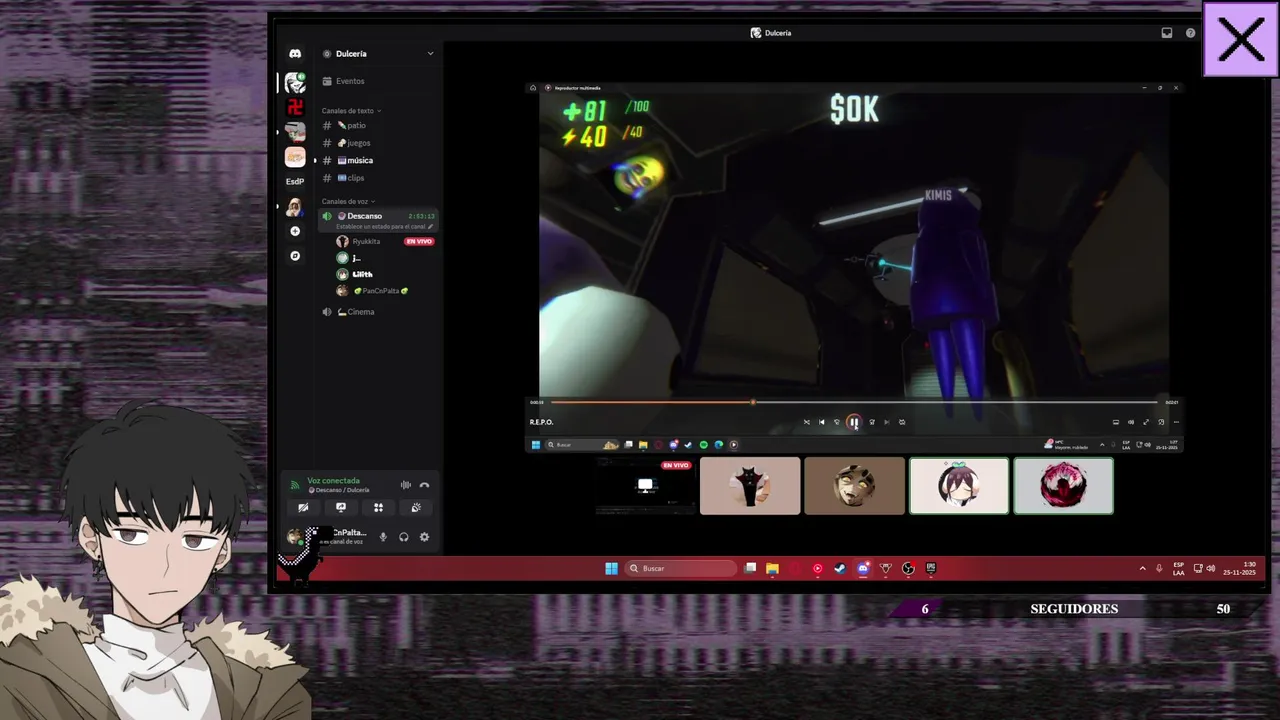The image size is (1280, 720).
Task: Edit the Descanso channel status pencil icon
Action: pos(431,227)
